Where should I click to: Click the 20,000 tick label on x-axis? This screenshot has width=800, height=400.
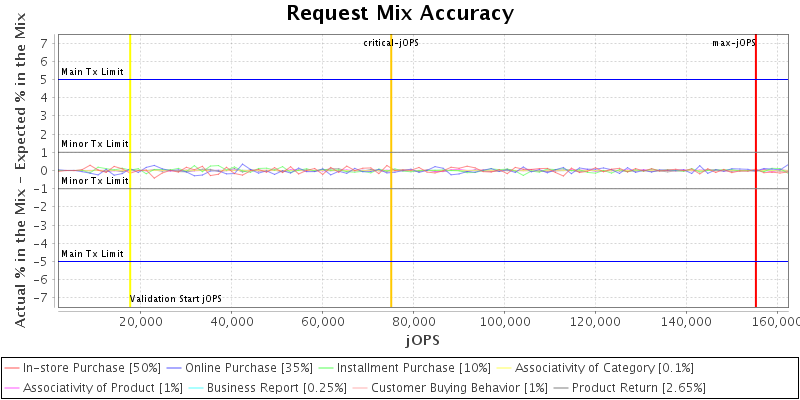pos(141,322)
